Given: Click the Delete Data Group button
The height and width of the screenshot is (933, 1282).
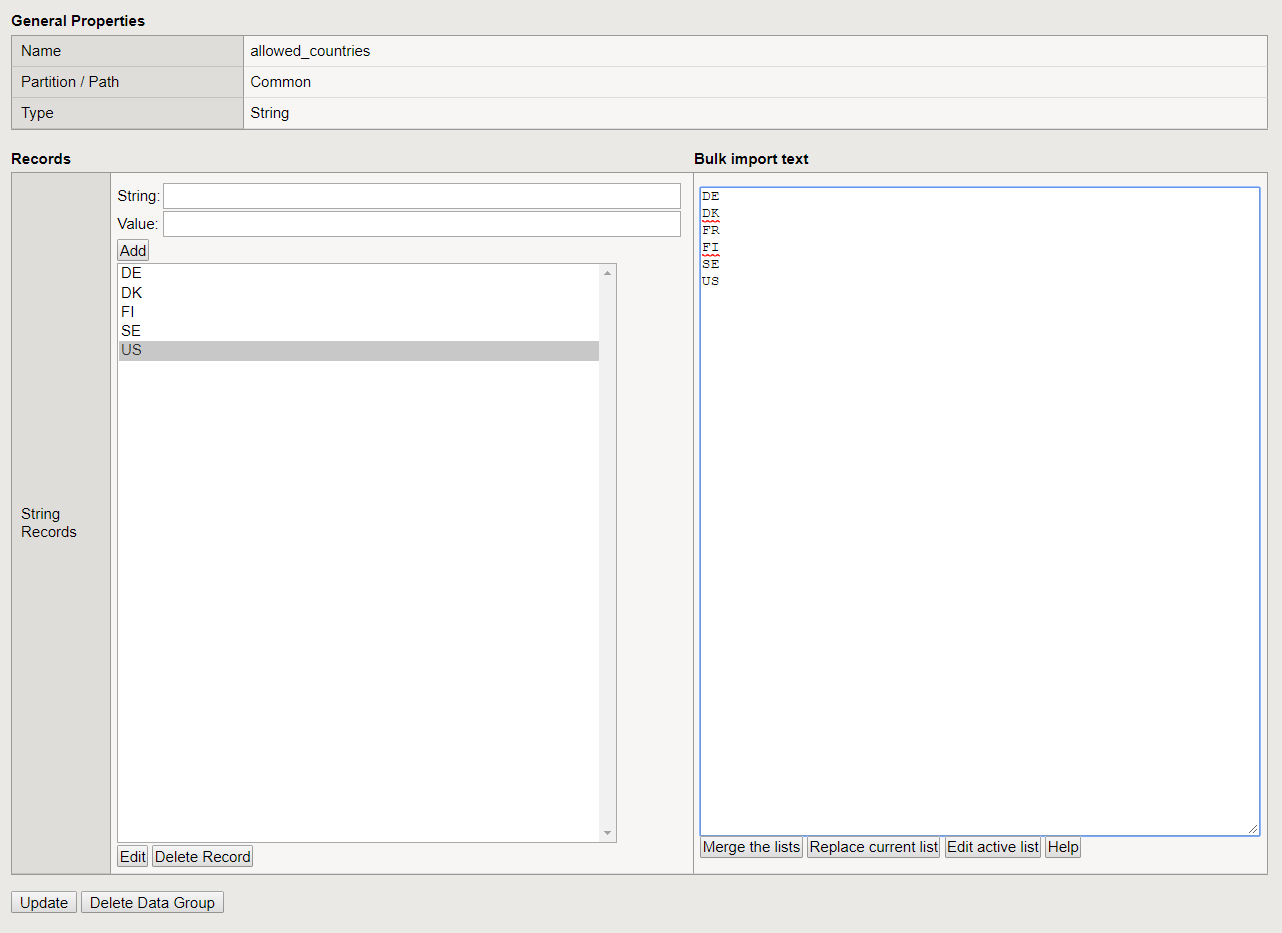Looking at the screenshot, I should (152, 903).
